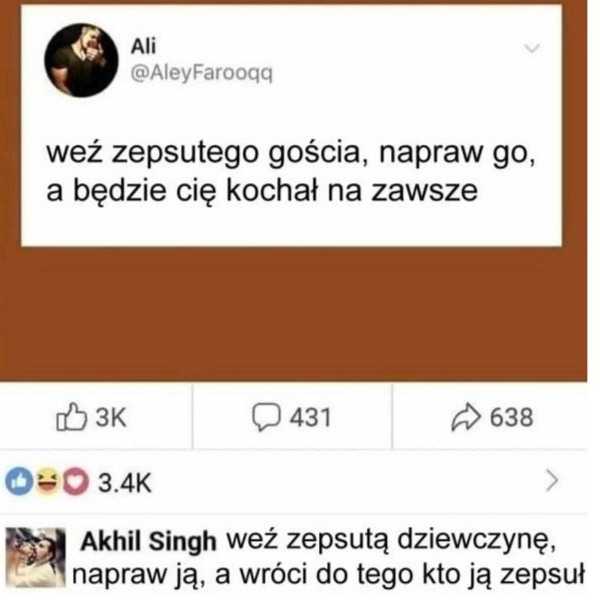Viewport: 600px width, 600px height.
Task: Open comments via speech bubble icon
Action: [x=266, y=417]
